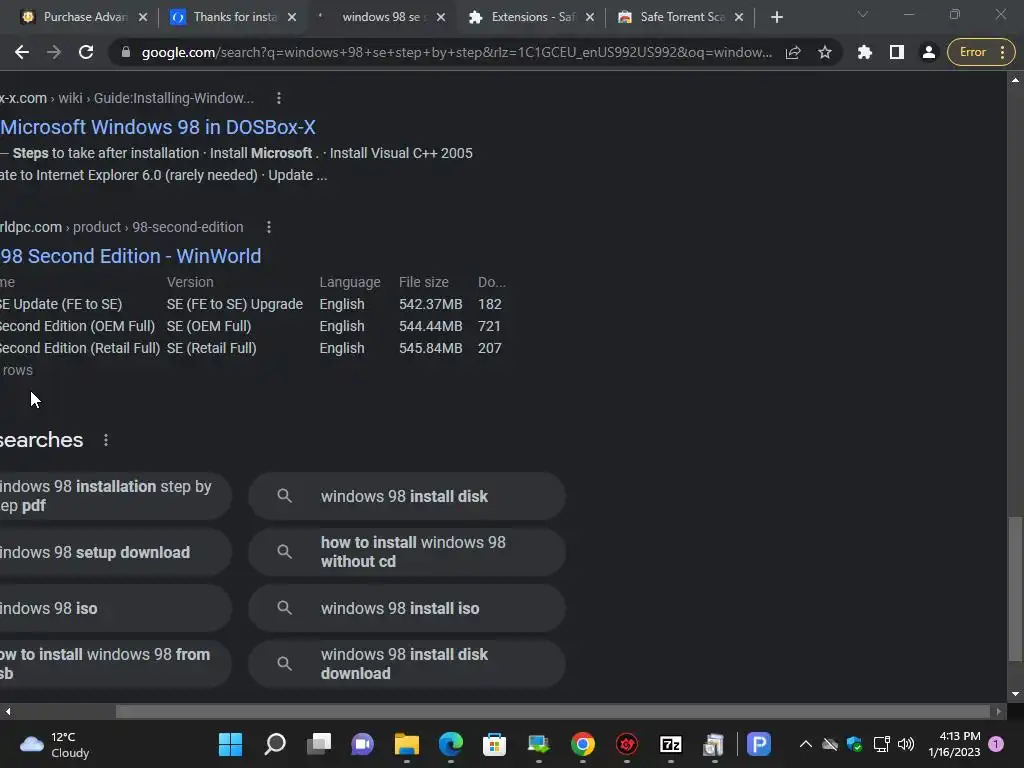Viewport: 1024px width, 768px height.
Task: Switch to the Purchase Advanced tab
Action: [x=83, y=17]
